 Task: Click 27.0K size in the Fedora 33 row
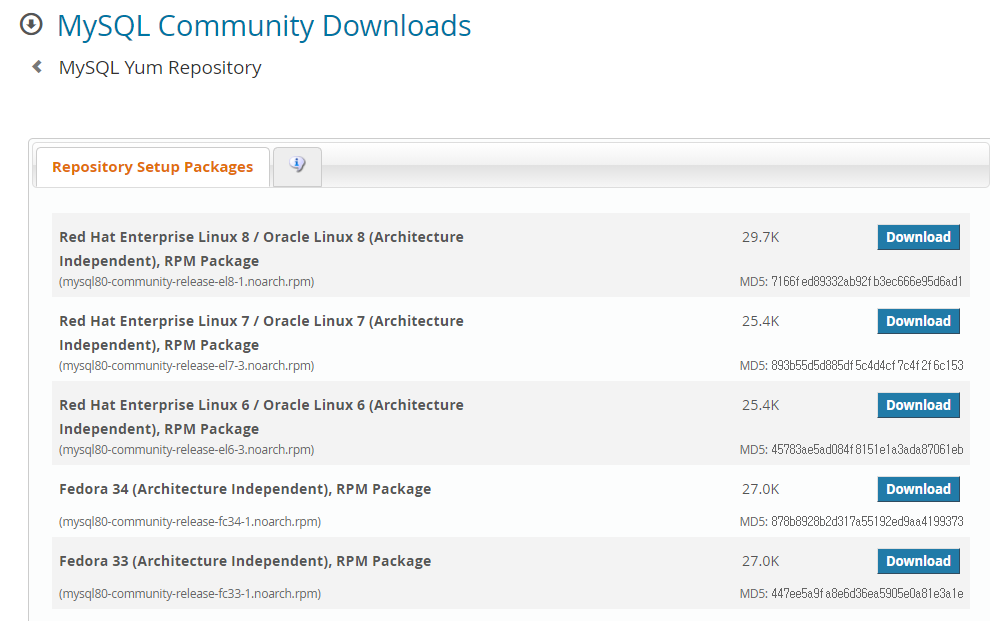point(760,561)
